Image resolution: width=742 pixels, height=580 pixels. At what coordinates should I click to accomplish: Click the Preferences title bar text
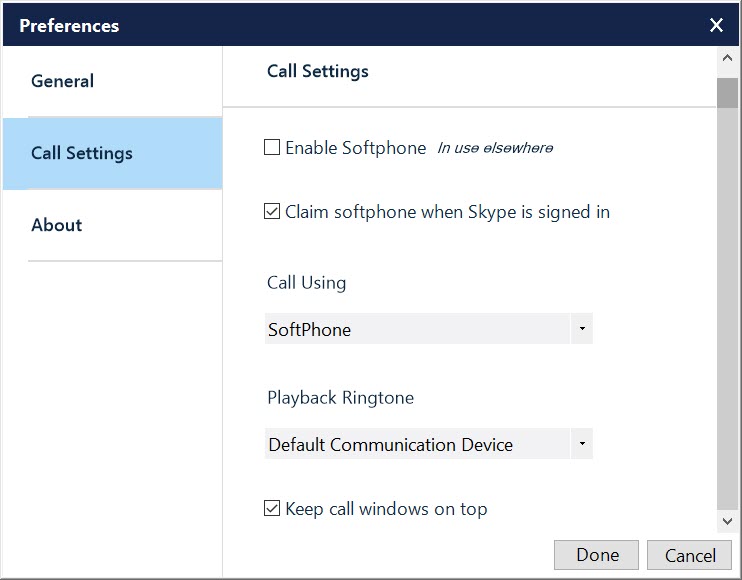coord(69,26)
